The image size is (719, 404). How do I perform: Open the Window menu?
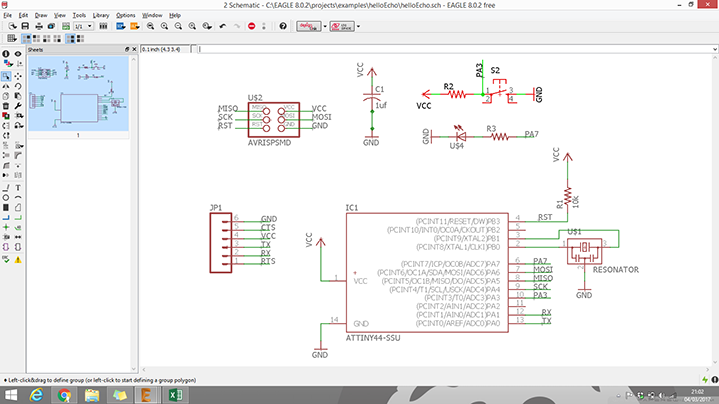point(152,15)
